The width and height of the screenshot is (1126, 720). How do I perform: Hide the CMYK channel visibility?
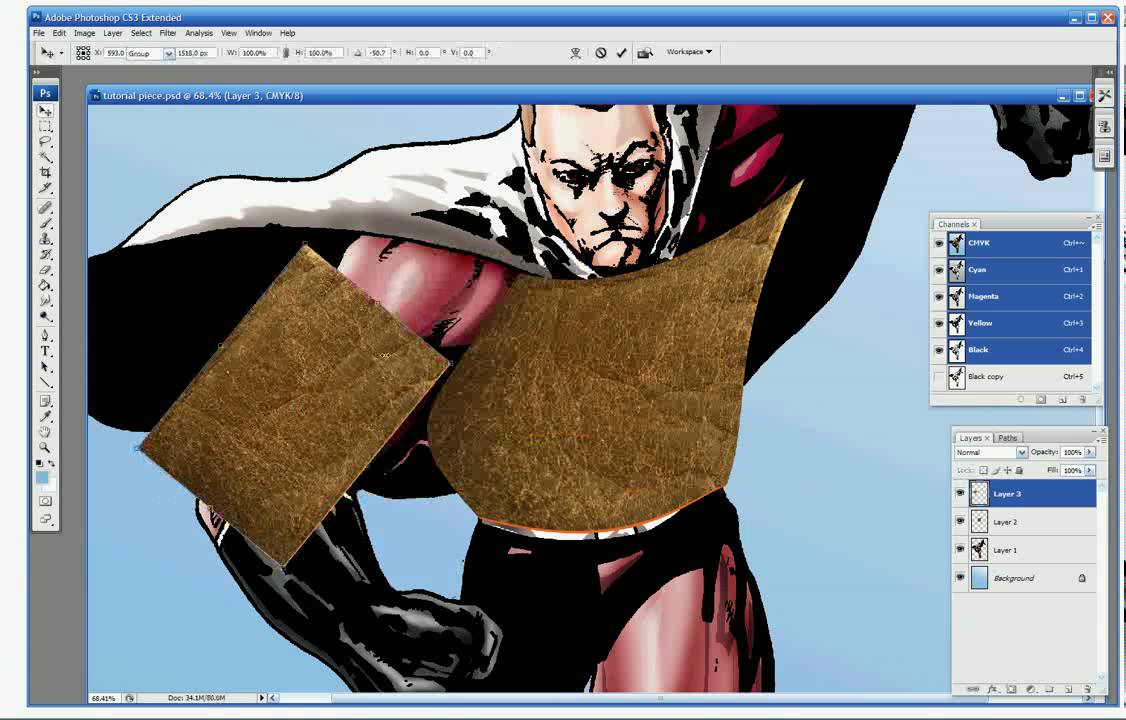tap(939, 243)
